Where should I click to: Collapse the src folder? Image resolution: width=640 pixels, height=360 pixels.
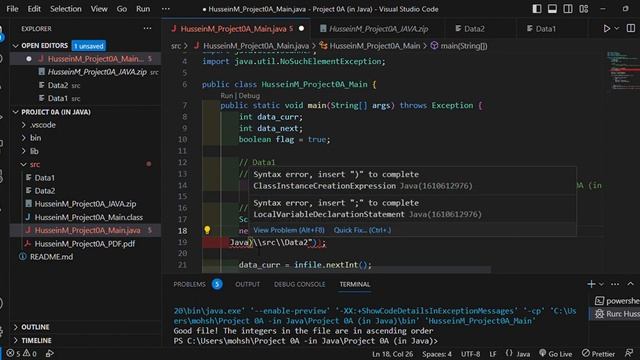[x=35, y=164]
